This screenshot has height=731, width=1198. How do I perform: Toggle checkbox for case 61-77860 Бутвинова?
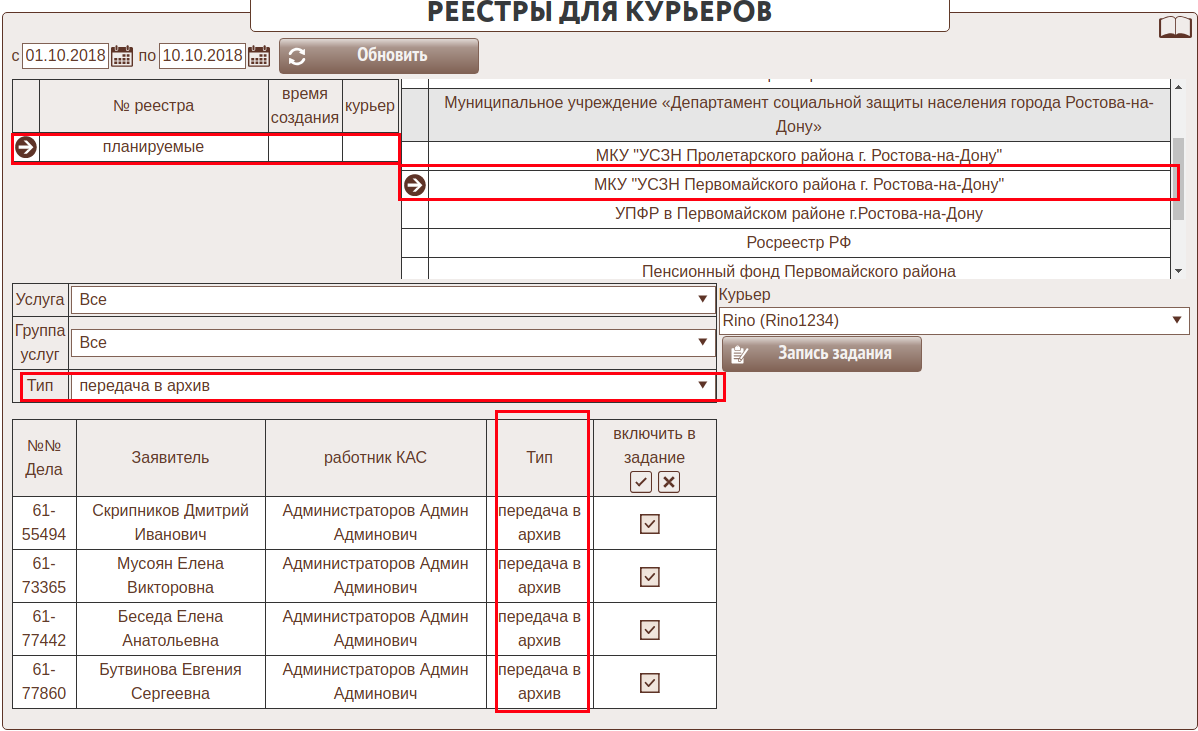(x=650, y=683)
